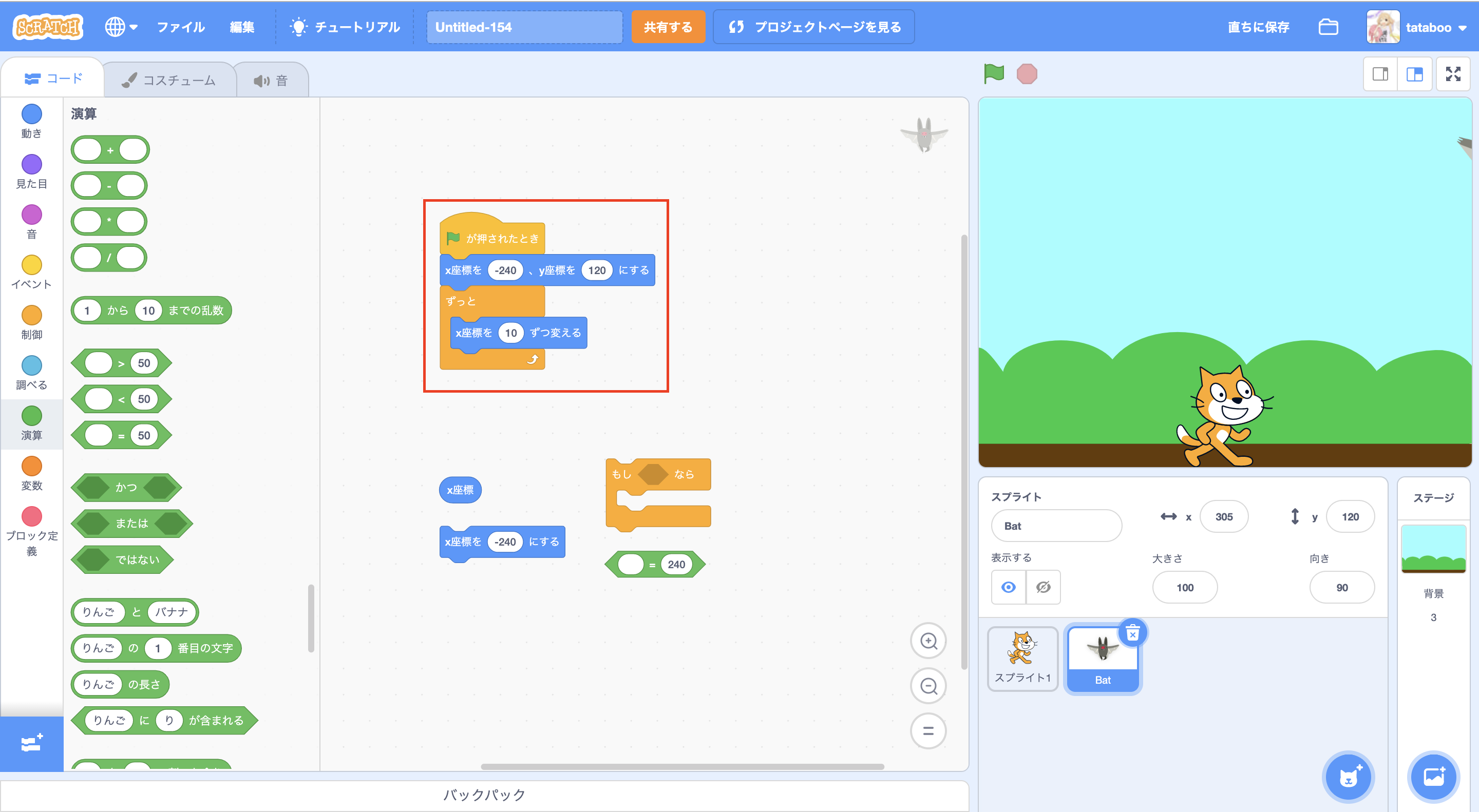Image resolution: width=1479 pixels, height=812 pixels.
Task: Click the 共有する share button
Action: 668,27
